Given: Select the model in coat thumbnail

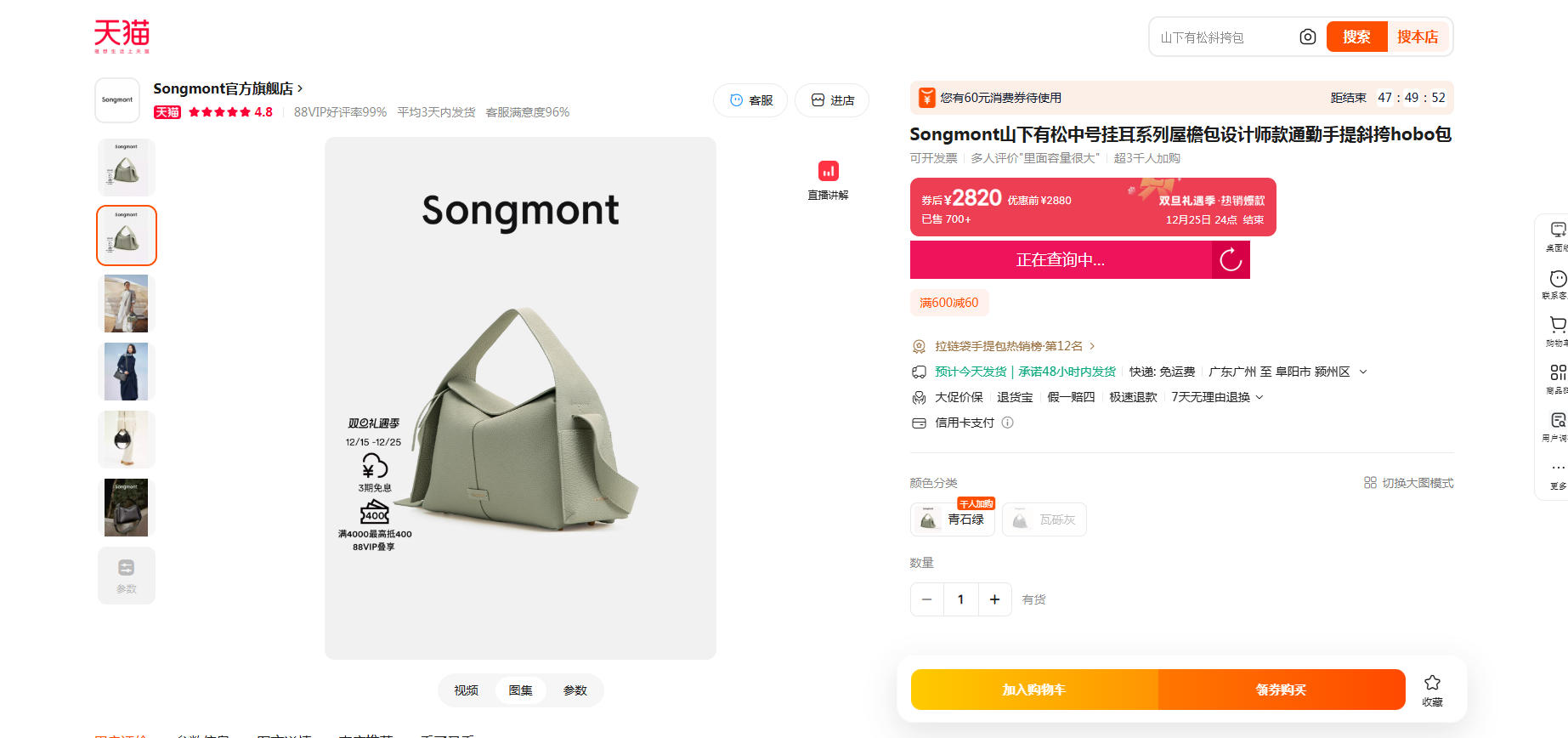Looking at the screenshot, I should click(126, 304).
